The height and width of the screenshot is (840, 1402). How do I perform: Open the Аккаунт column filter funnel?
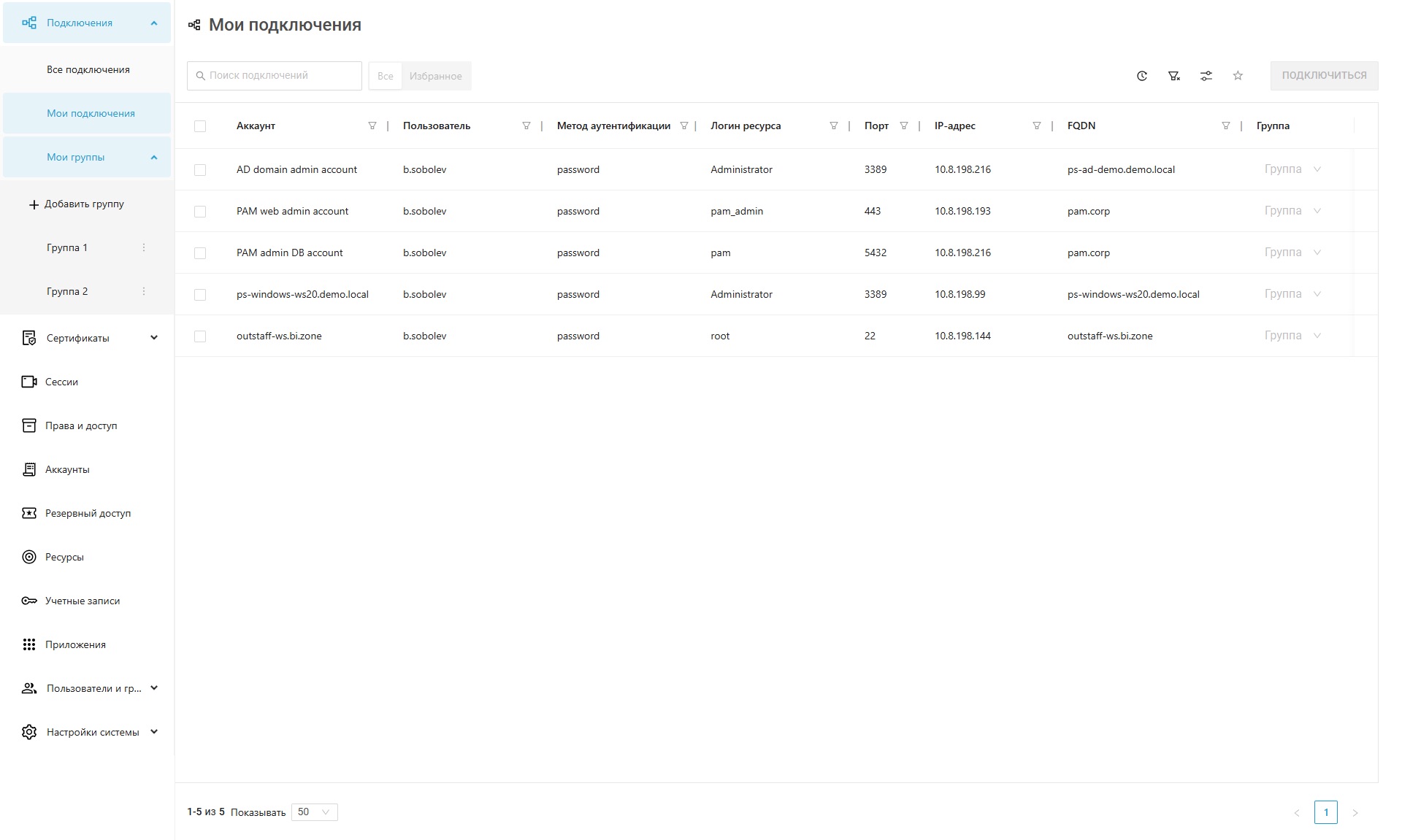372,126
